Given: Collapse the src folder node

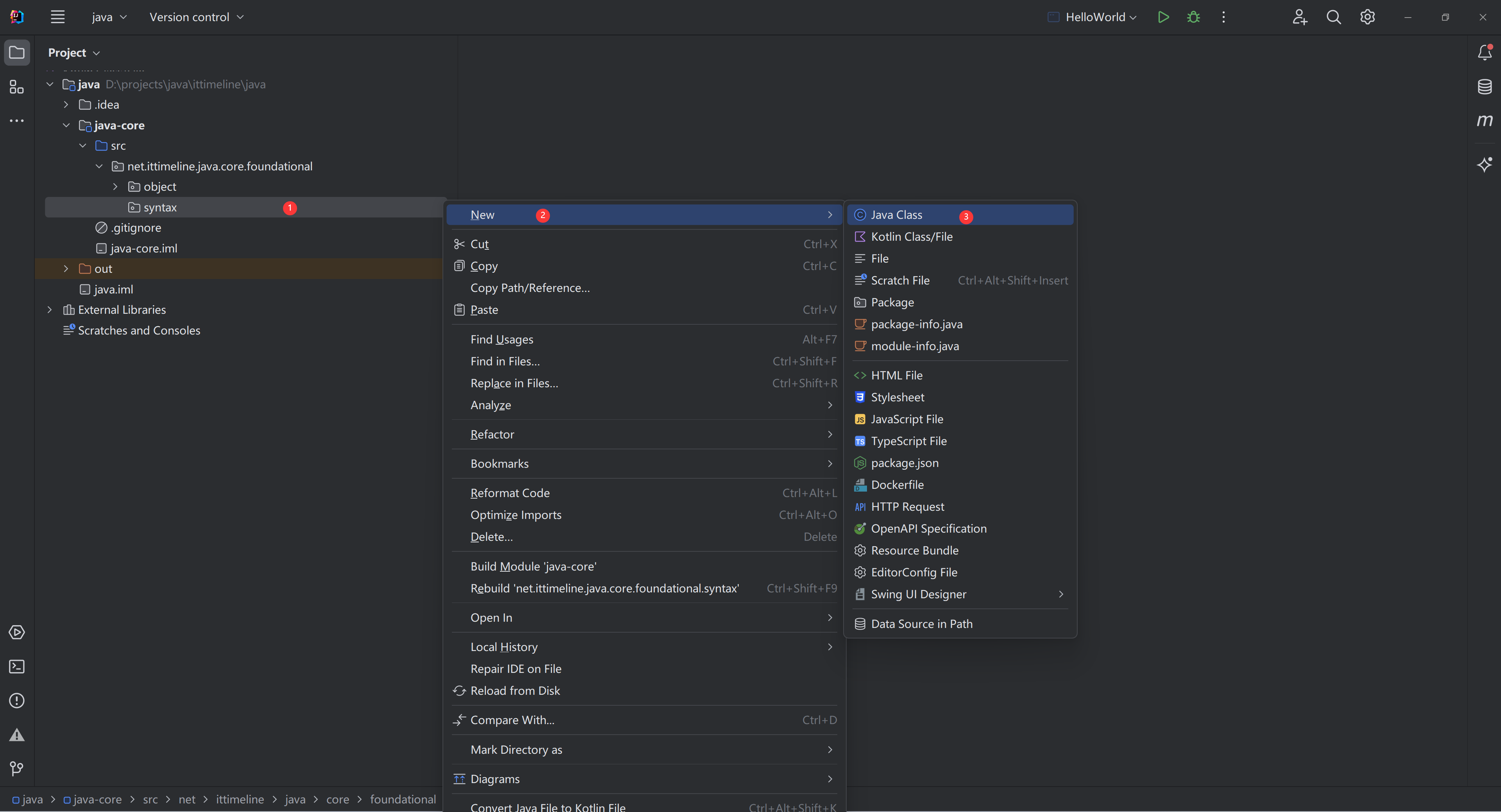Looking at the screenshot, I should [x=83, y=146].
